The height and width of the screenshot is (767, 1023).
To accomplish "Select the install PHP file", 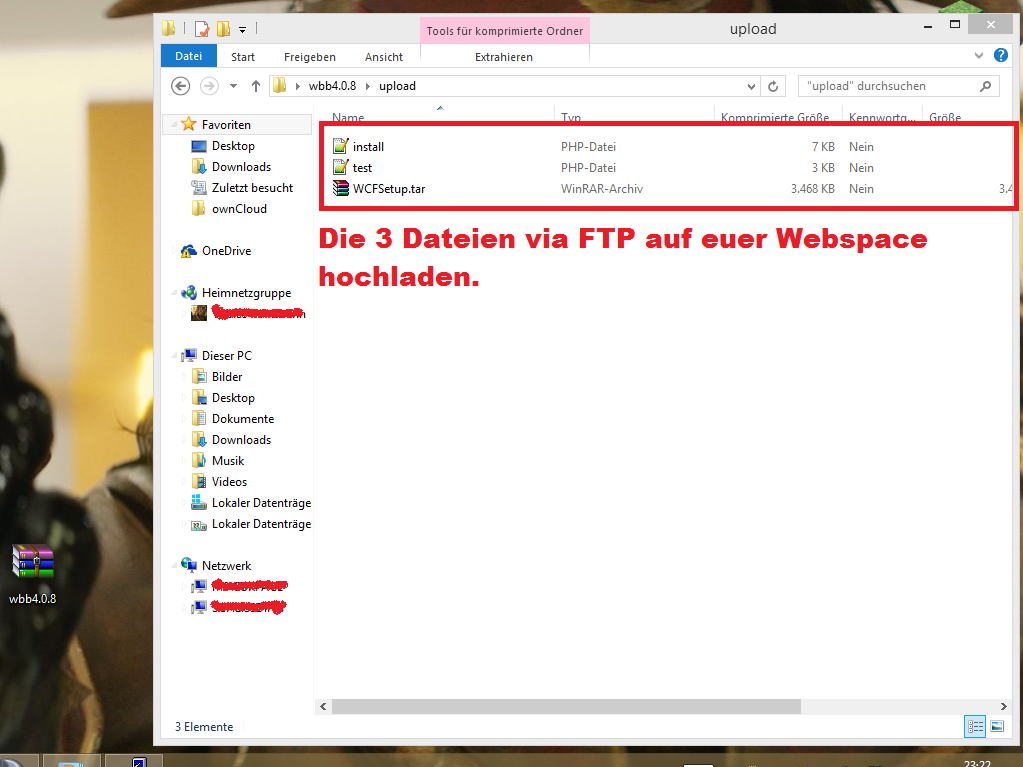I will pyautogui.click(x=368, y=147).
